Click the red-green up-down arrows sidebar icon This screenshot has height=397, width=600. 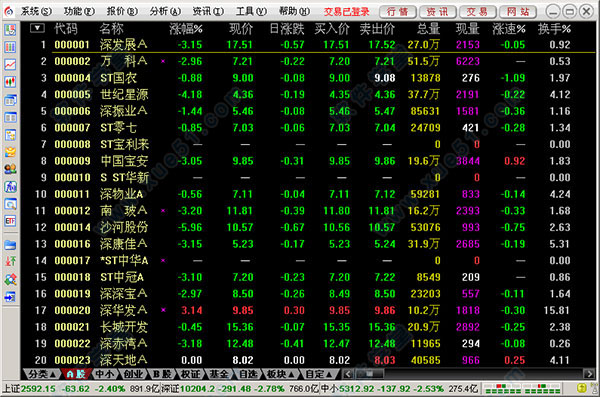coord(10,261)
